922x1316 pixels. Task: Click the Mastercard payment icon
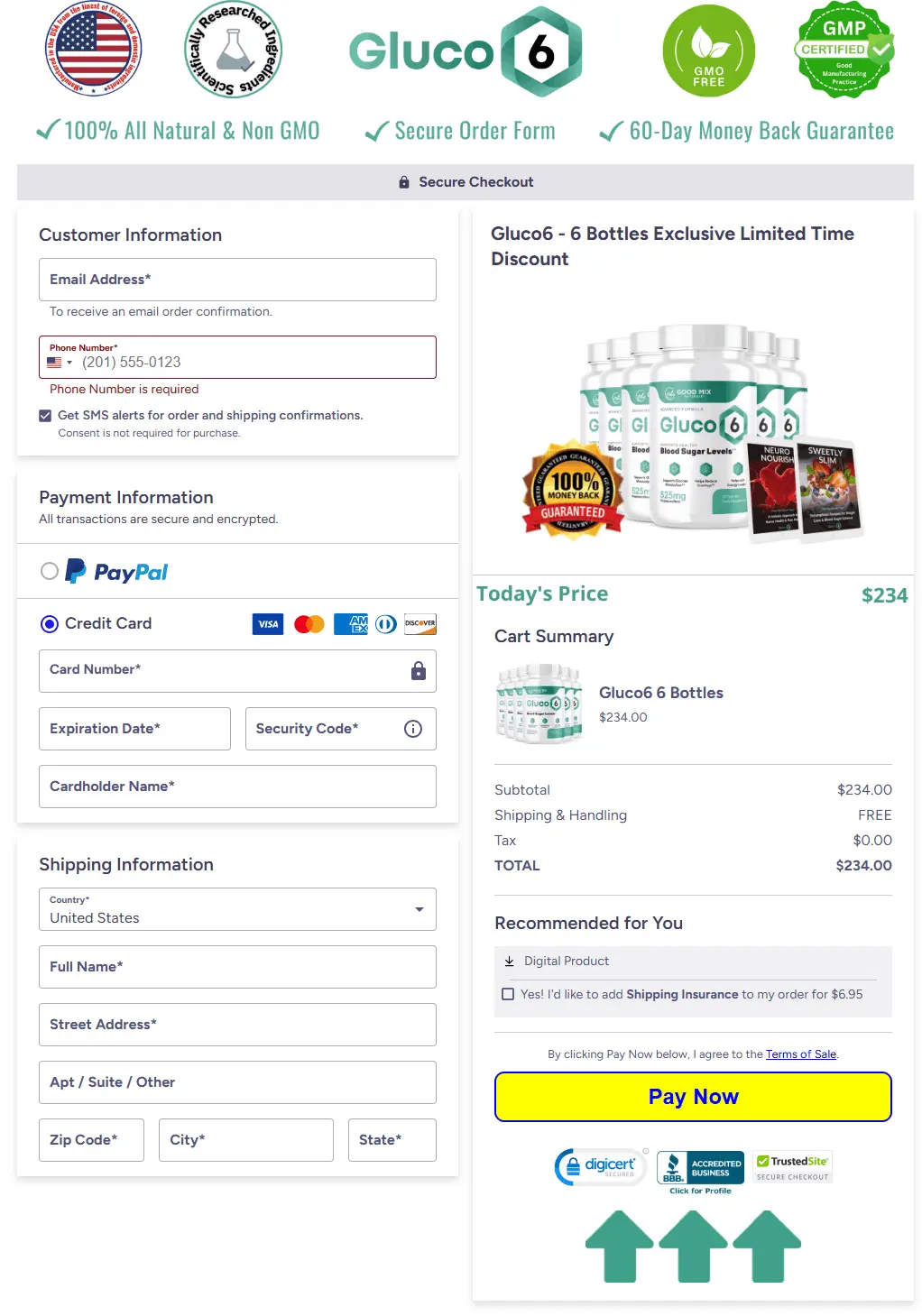pyautogui.click(x=309, y=623)
